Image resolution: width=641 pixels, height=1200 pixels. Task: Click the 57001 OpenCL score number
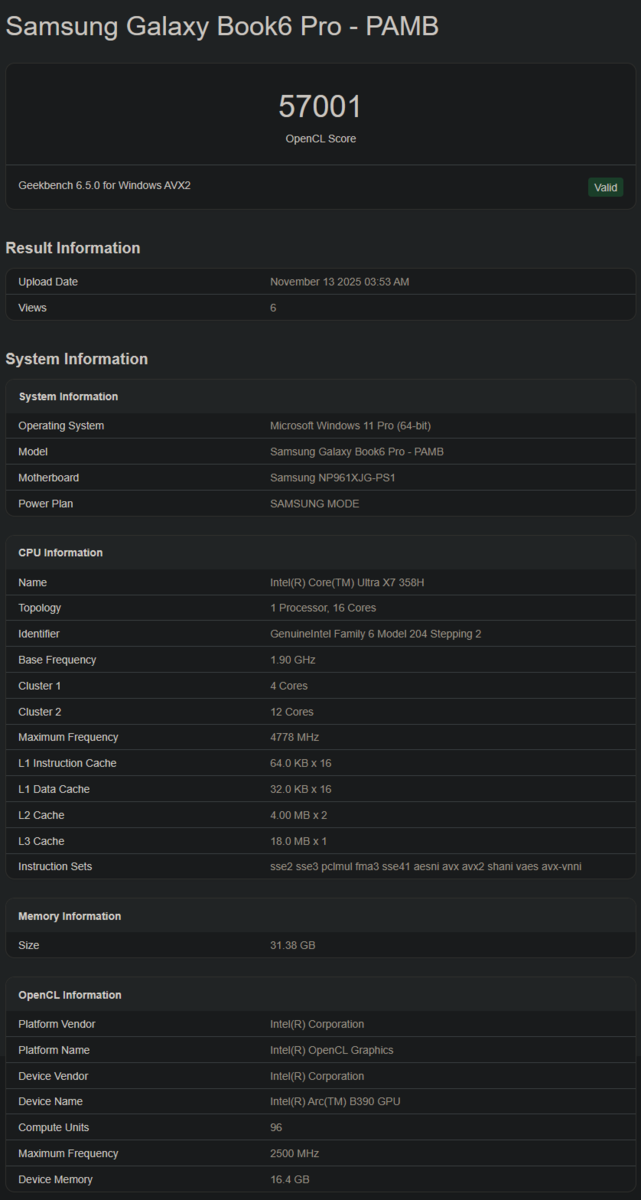click(x=320, y=107)
